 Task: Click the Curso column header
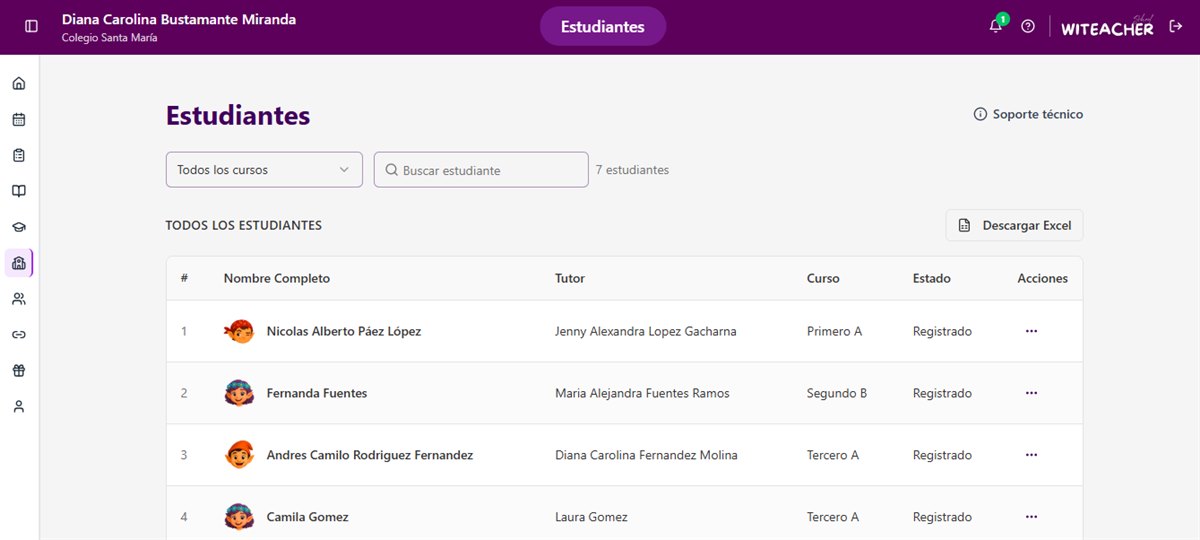pyautogui.click(x=823, y=278)
